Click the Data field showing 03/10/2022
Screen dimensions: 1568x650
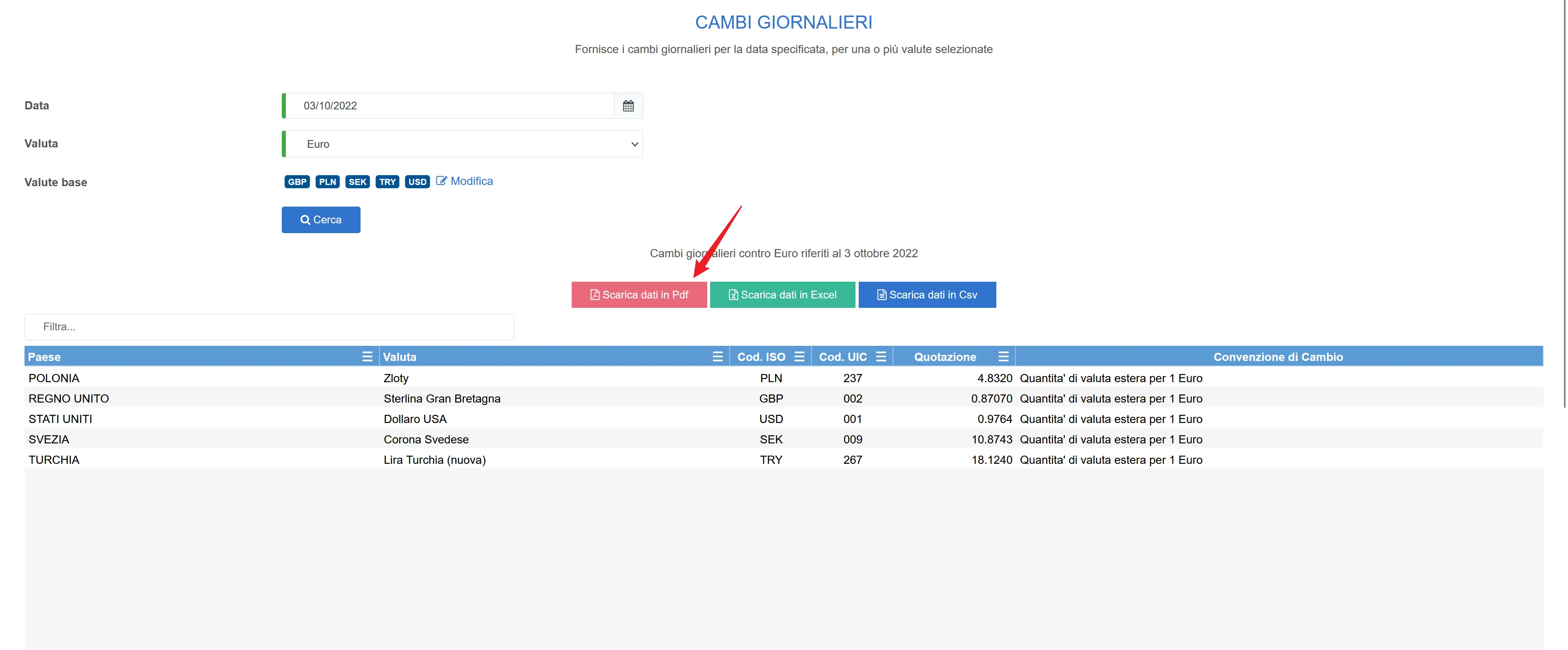pyautogui.click(x=450, y=106)
